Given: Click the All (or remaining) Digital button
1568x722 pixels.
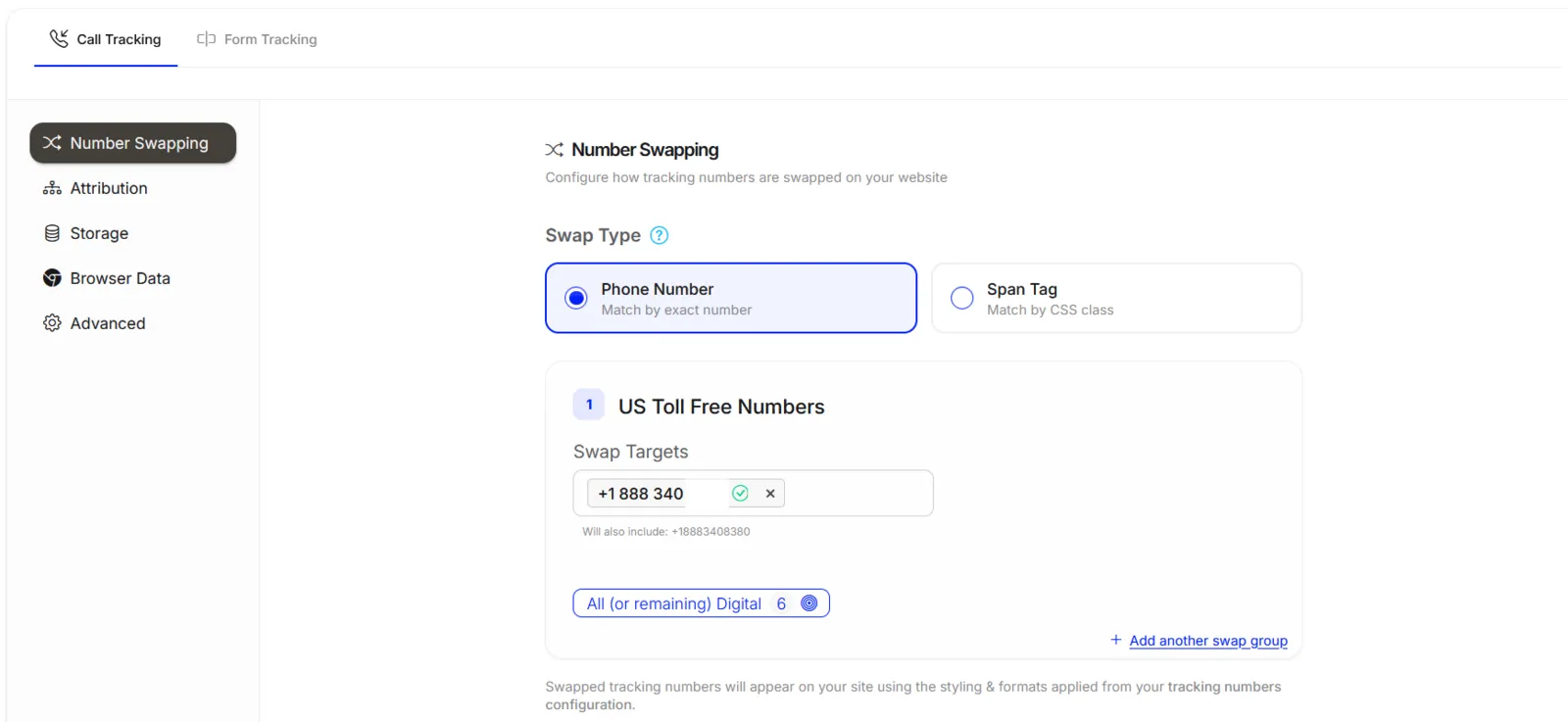Looking at the screenshot, I should [x=702, y=603].
